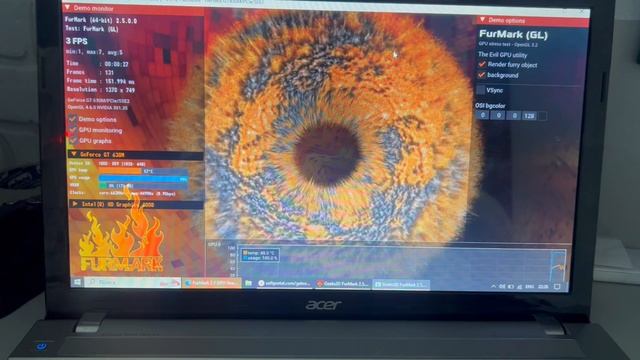
Task: Switch to the softportal.com browser window
Action: coord(284,284)
